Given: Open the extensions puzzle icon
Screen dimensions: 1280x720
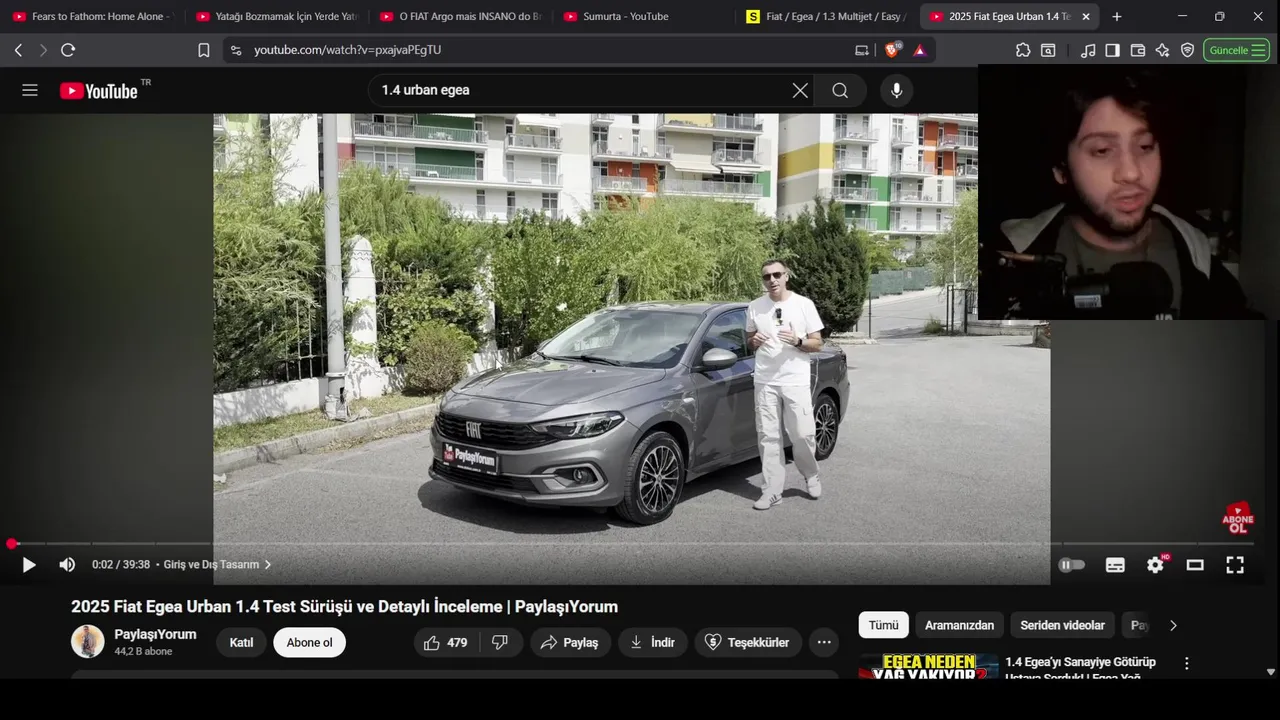Looking at the screenshot, I should coord(1023,50).
